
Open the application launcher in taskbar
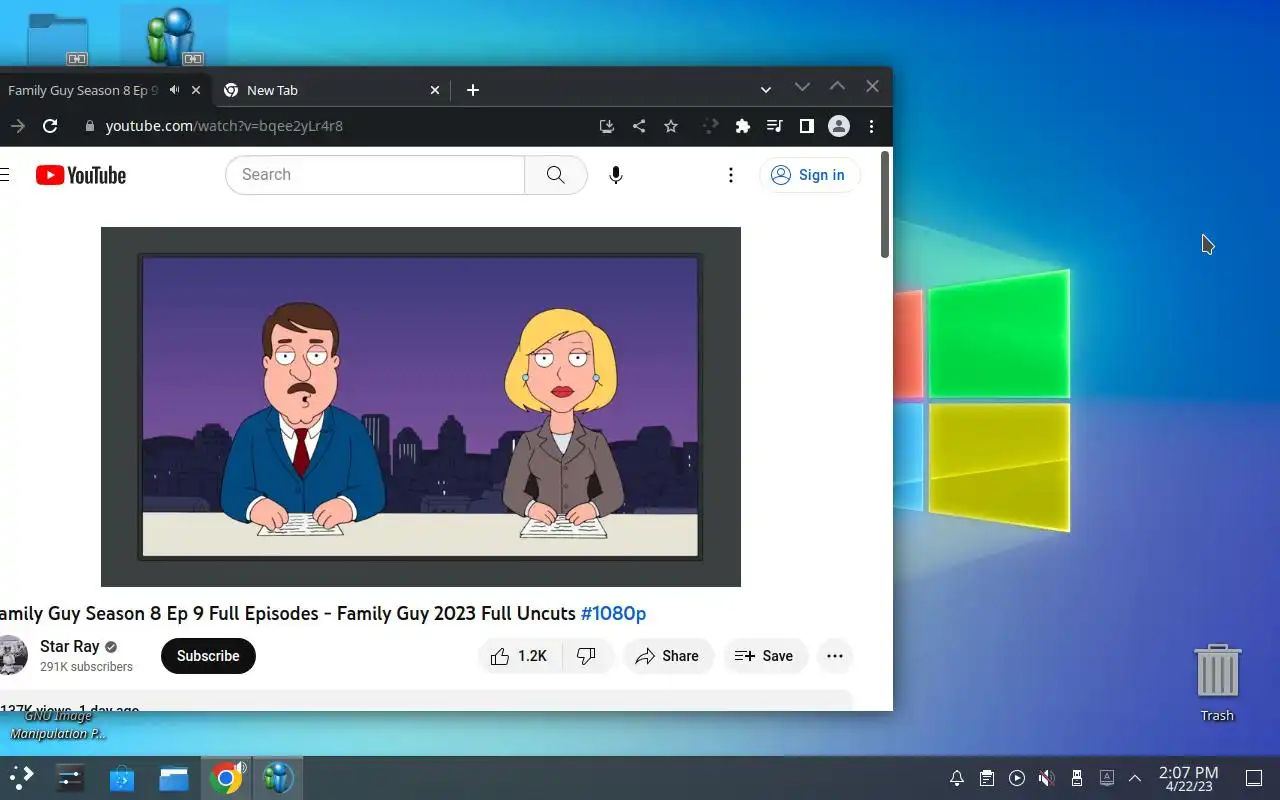pos(21,778)
